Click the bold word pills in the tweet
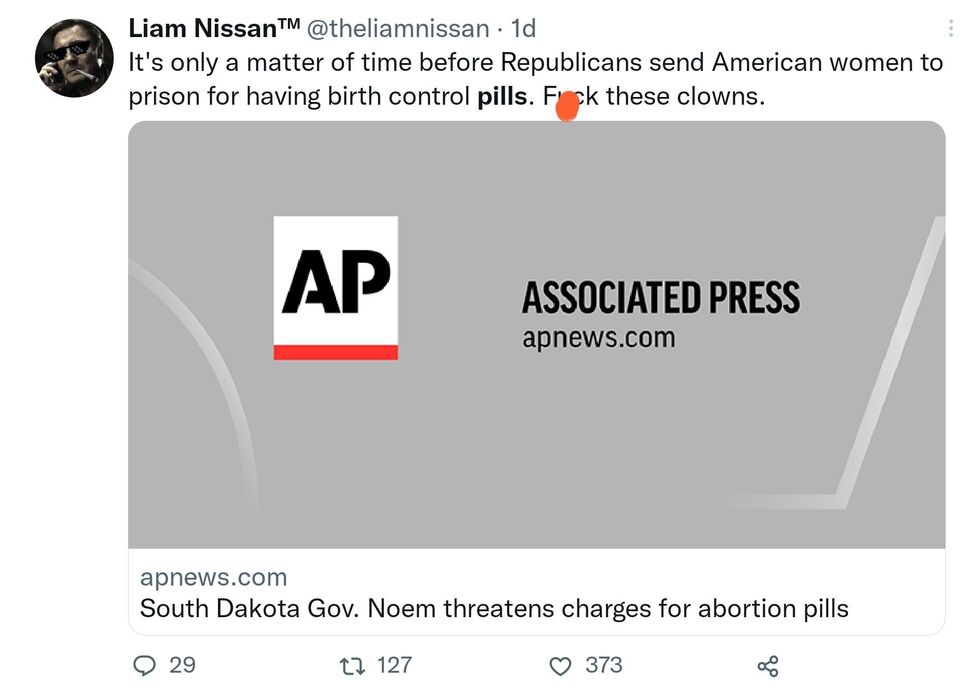980x692 pixels. (x=502, y=97)
